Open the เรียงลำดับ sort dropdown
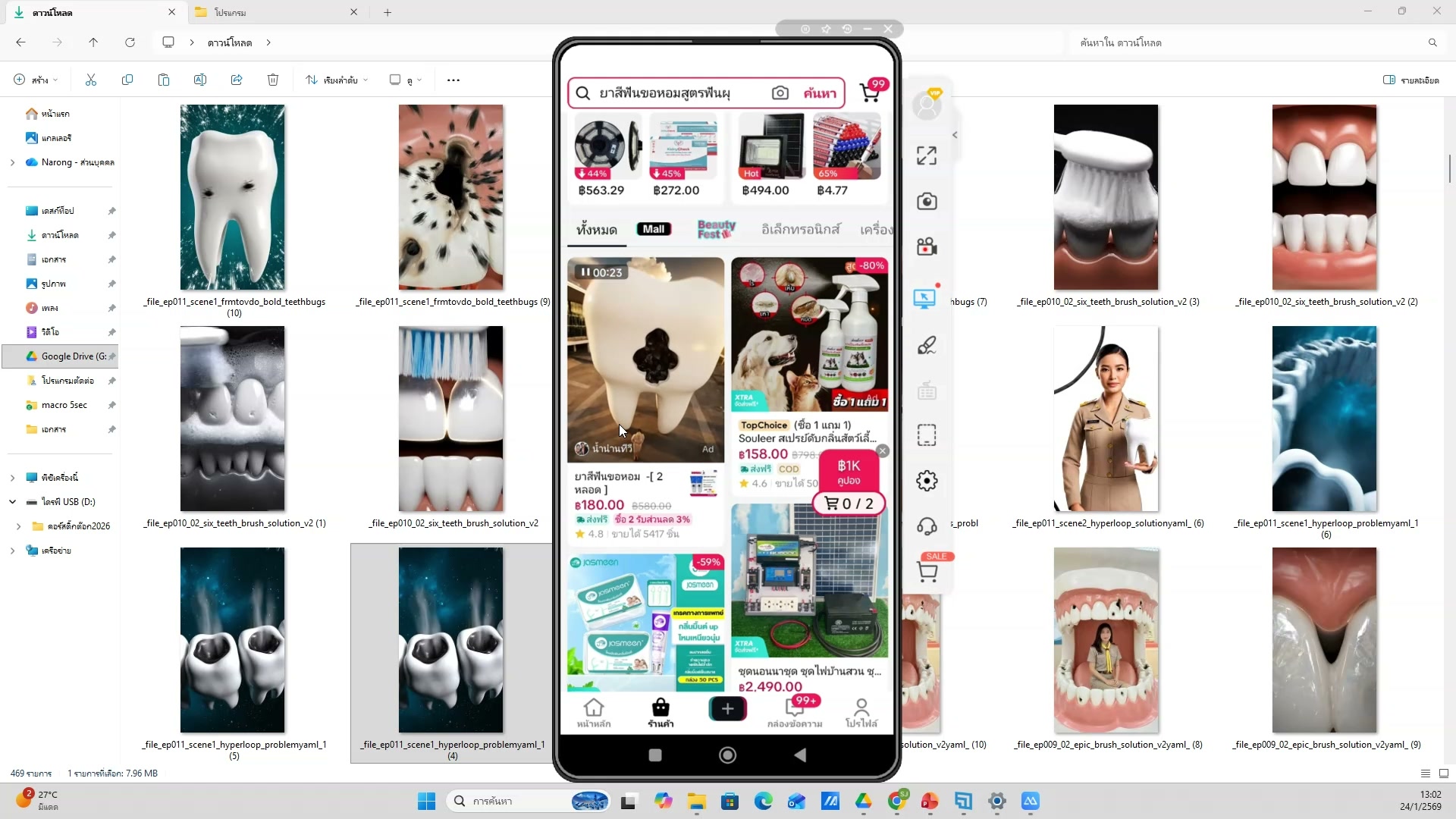This screenshot has width=1456, height=819. (x=337, y=80)
